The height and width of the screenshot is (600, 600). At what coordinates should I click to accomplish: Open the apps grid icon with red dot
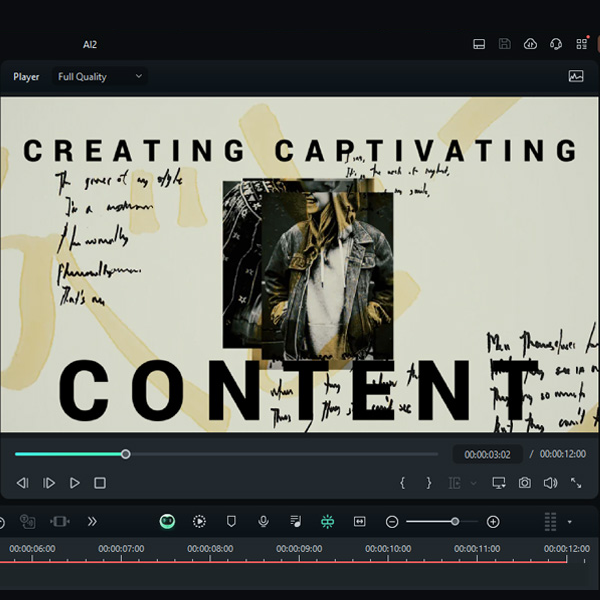pyautogui.click(x=581, y=44)
